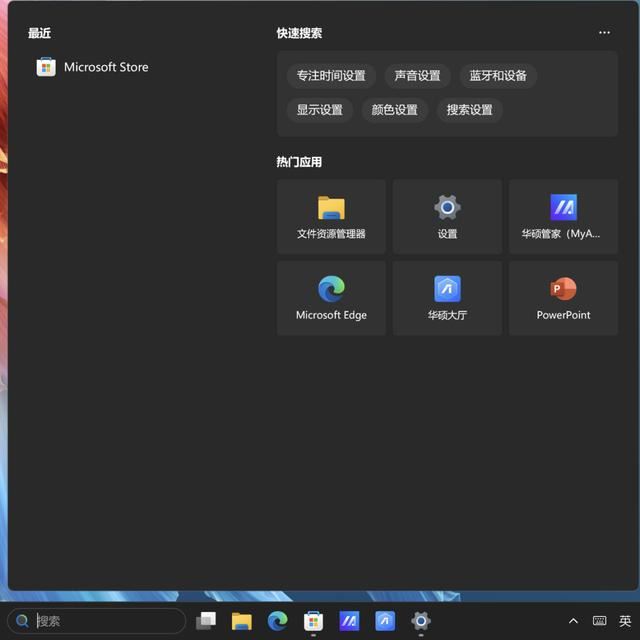Open File Explorer from the taskbar
Viewport: 640px width, 640px height.
(x=242, y=621)
